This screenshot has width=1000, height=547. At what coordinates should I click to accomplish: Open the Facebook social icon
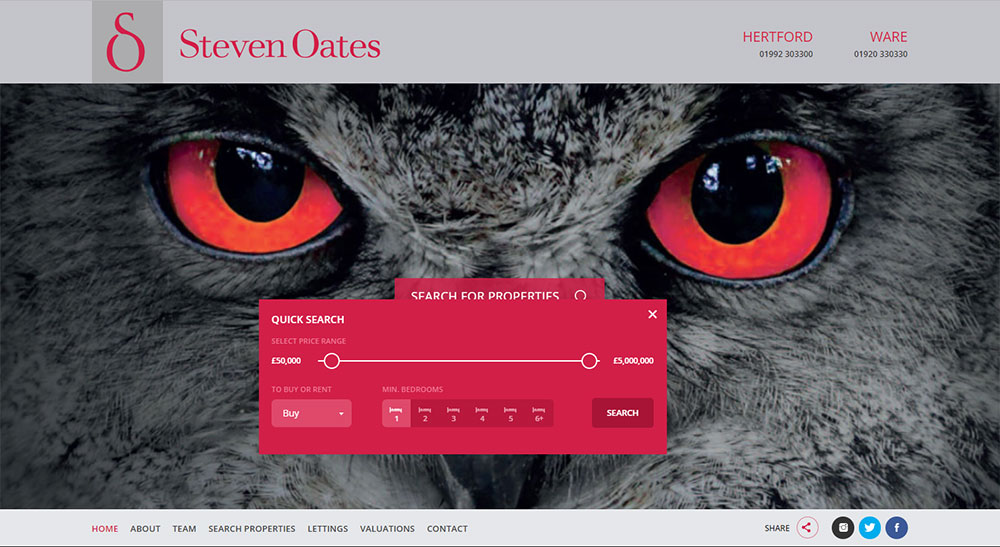click(896, 528)
